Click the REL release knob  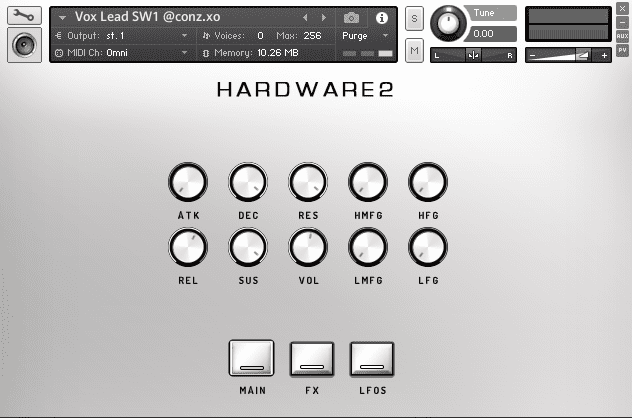(x=188, y=247)
